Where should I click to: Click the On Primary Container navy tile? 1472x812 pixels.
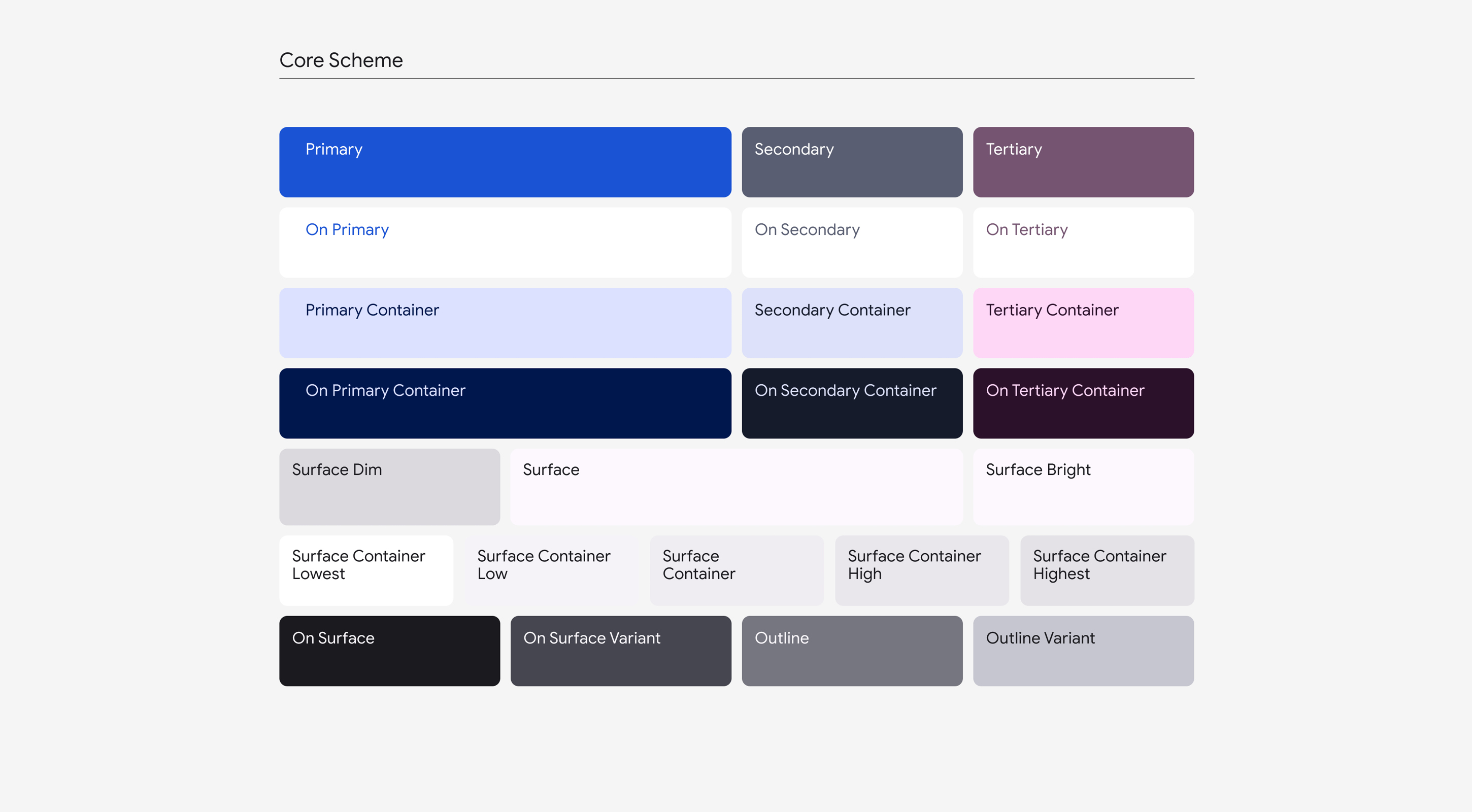[x=505, y=403]
